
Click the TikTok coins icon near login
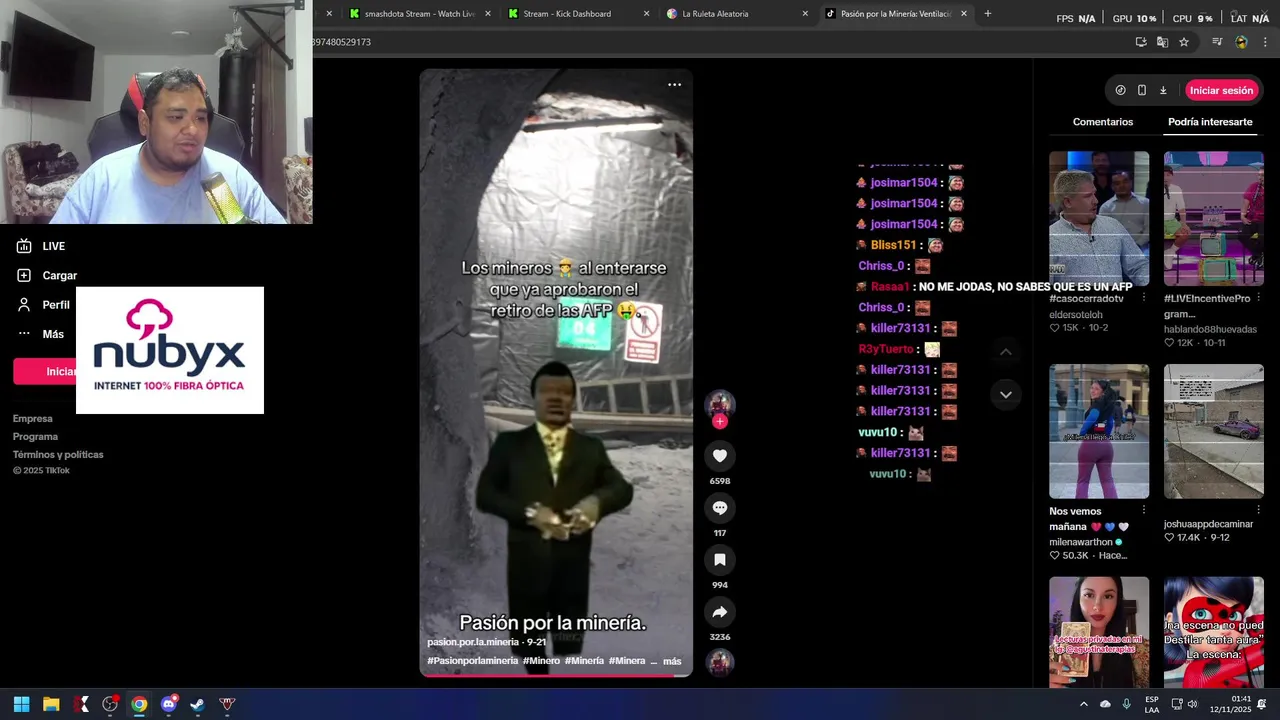pos(1120,90)
